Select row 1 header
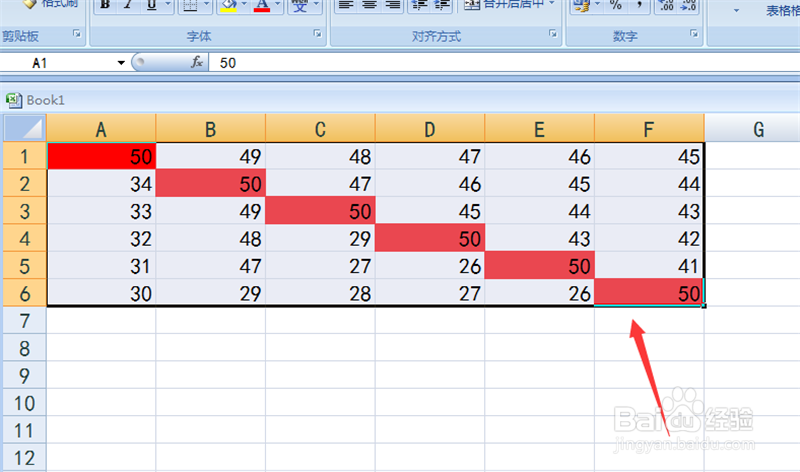800x472 pixels. click(x=24, y=156)
